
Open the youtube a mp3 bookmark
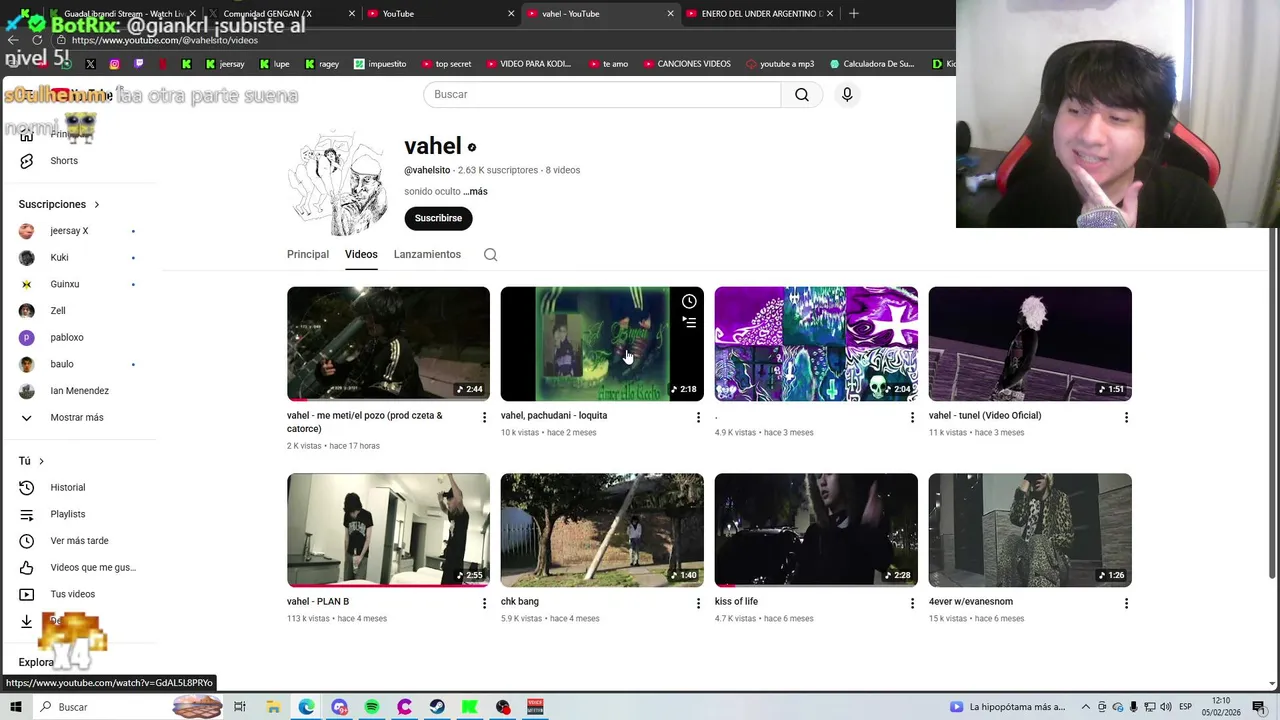(780, 64)
